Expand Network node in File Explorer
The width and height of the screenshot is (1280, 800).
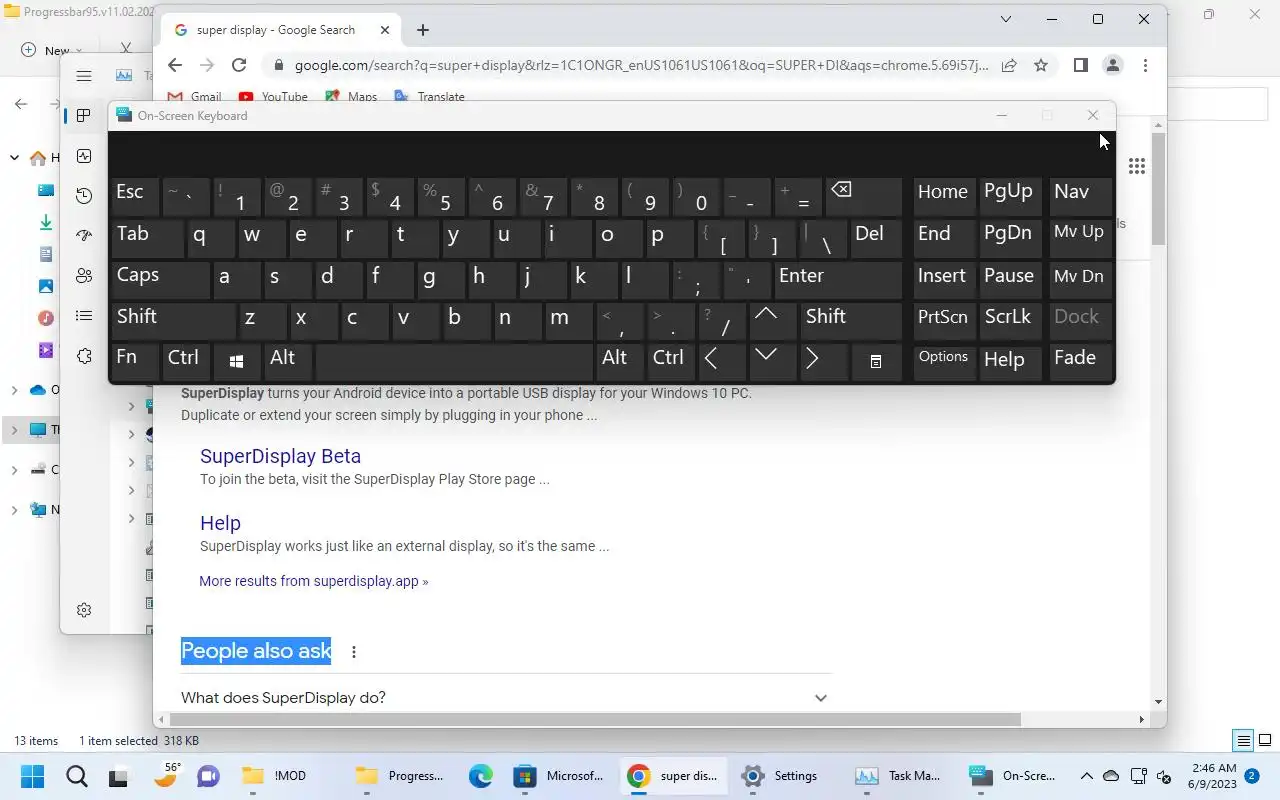click(15, 510)
